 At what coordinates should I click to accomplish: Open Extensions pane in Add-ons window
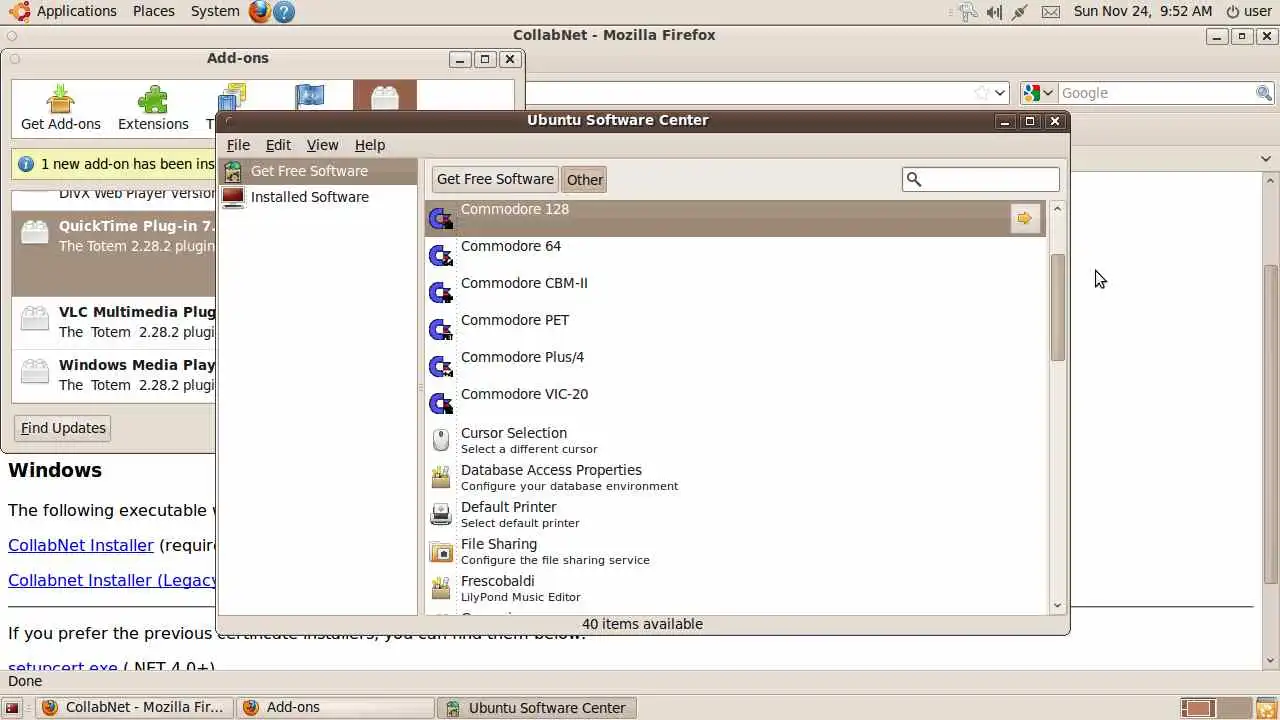click(x=153, y=108)
